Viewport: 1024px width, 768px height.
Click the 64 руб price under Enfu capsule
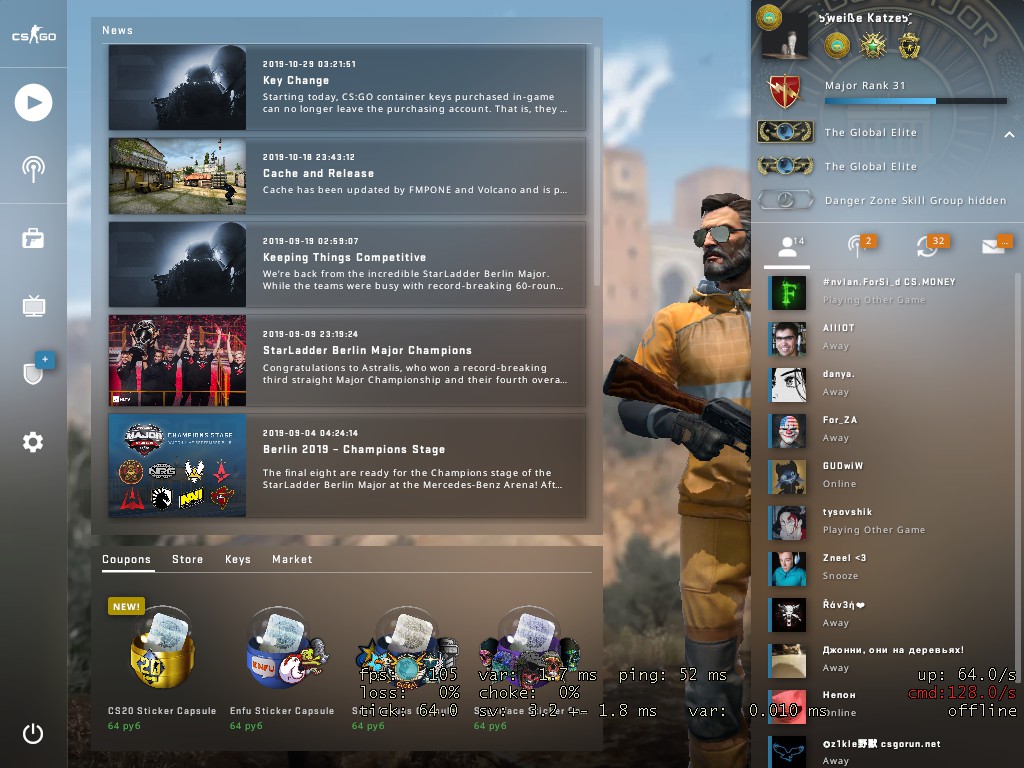click(x=246, y=726)
